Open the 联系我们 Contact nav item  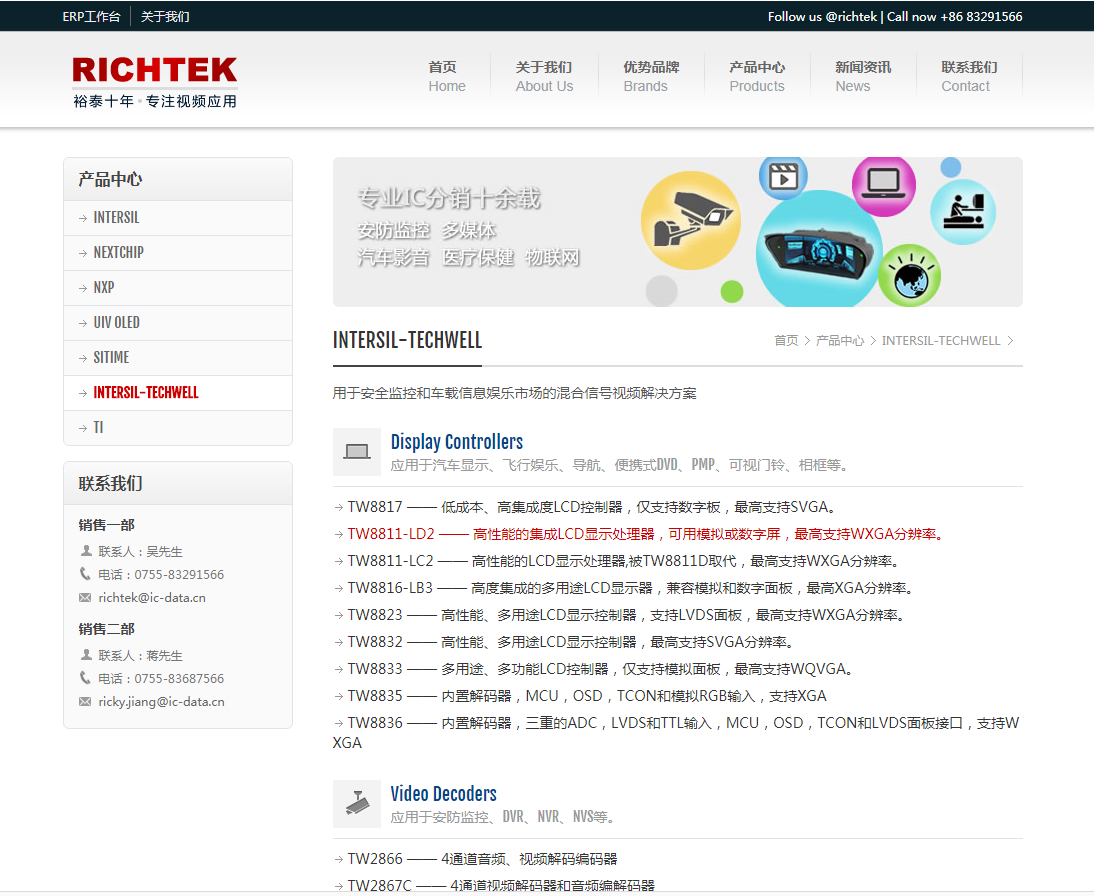click(x=969, y=76)
